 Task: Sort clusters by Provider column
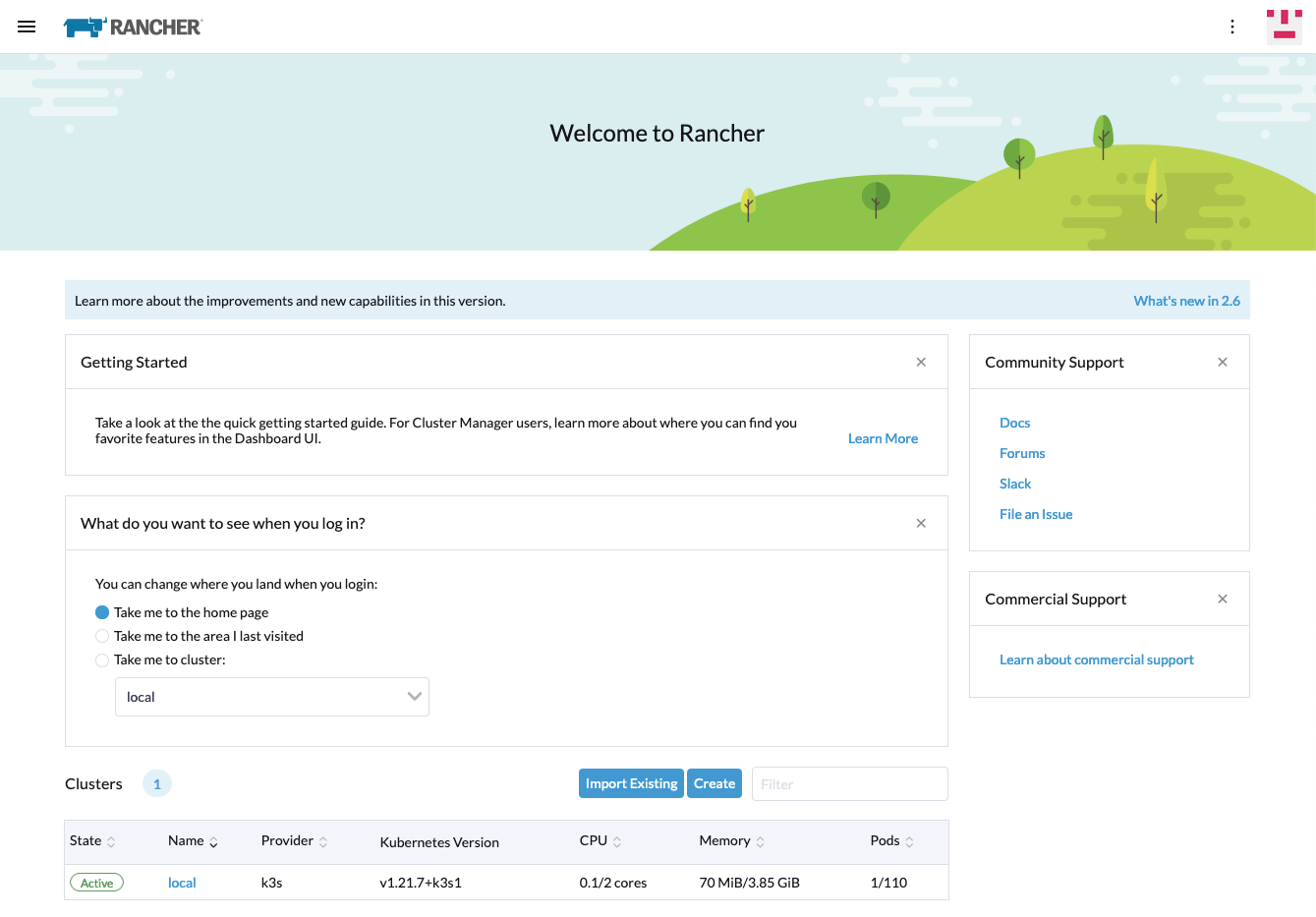[x=294, y=841]
